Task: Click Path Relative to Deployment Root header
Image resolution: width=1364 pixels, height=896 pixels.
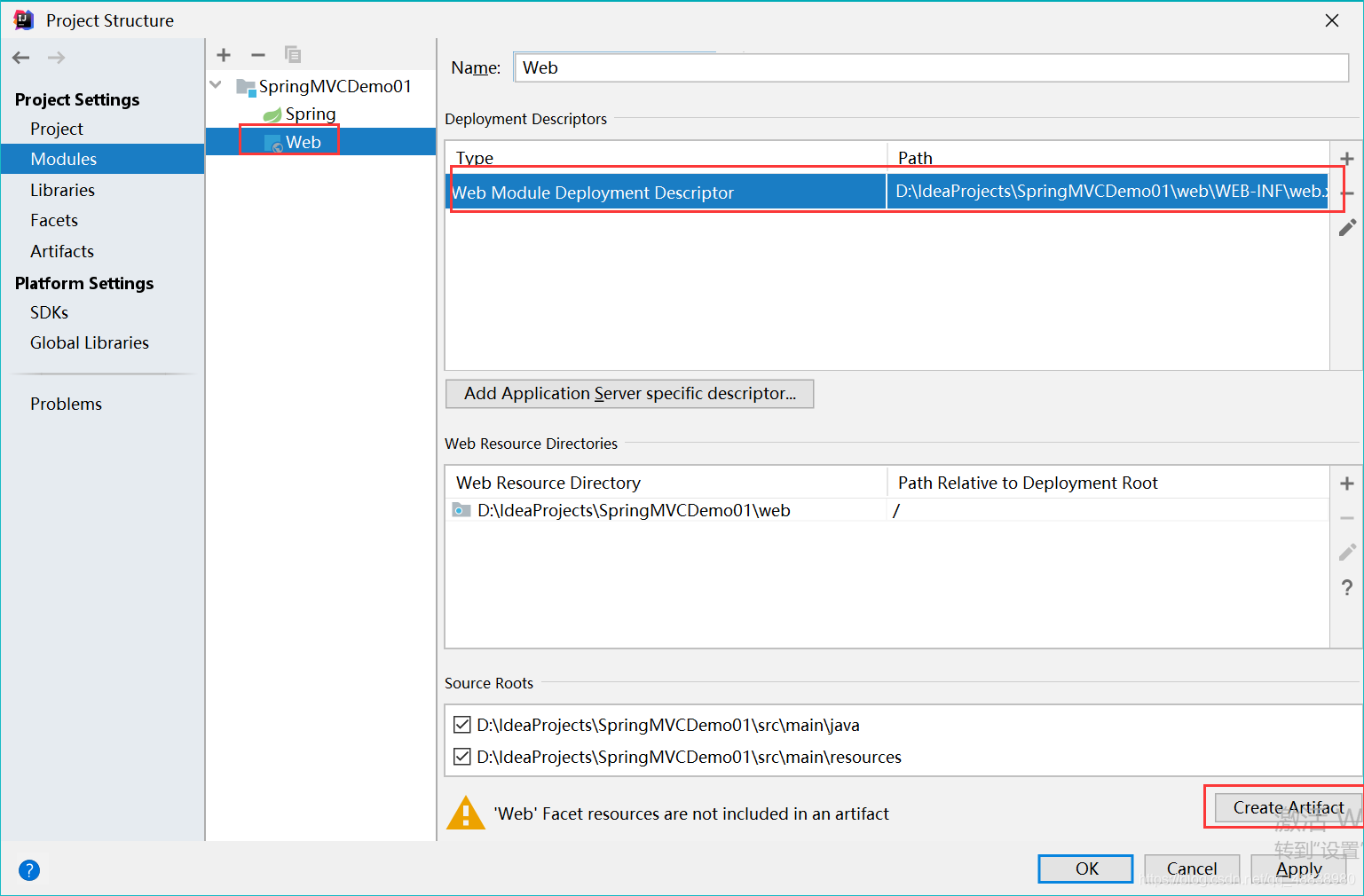Action: pyautogui.click(x=1028, y=483)
